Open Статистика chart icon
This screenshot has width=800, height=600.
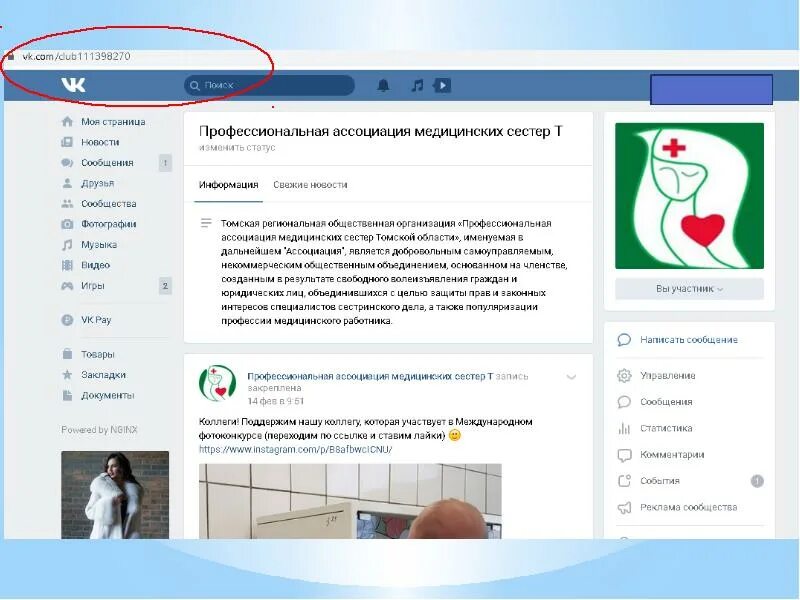[x=624, y=428]
